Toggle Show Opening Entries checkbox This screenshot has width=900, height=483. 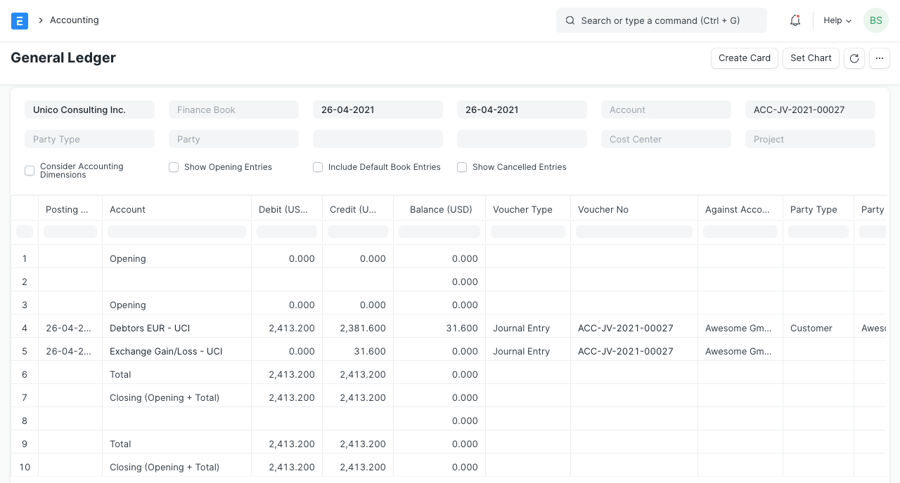point(174,167)
